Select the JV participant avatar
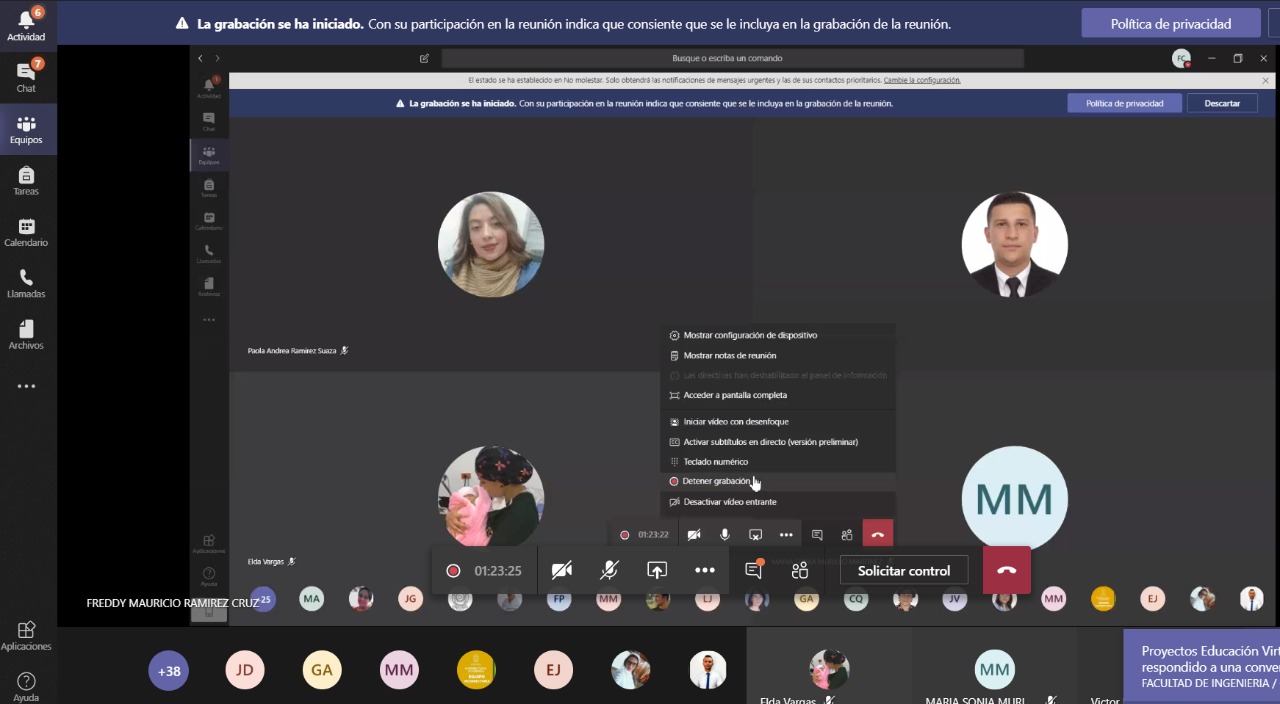The image size is (1280, 704). (x=955, y=599)
